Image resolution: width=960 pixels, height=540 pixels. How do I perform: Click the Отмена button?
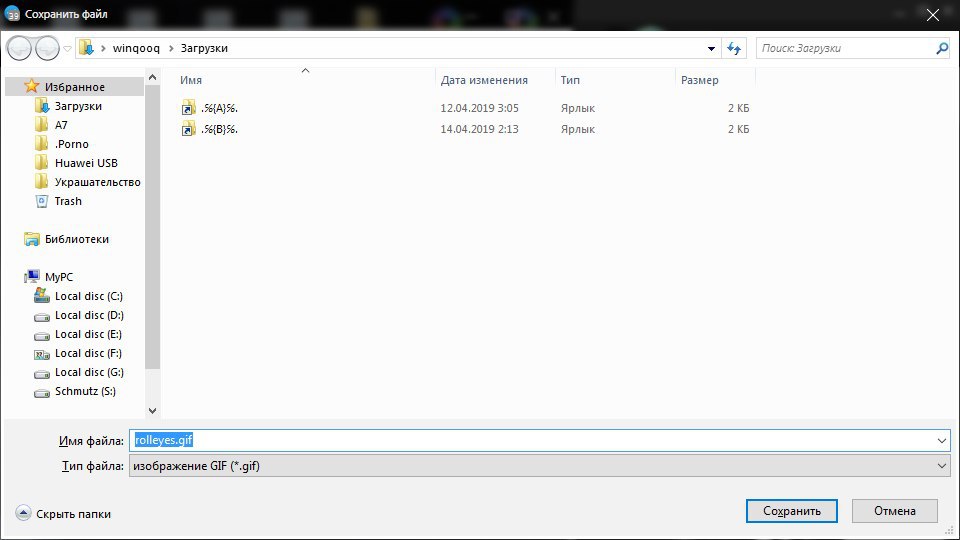coord(894,511)
